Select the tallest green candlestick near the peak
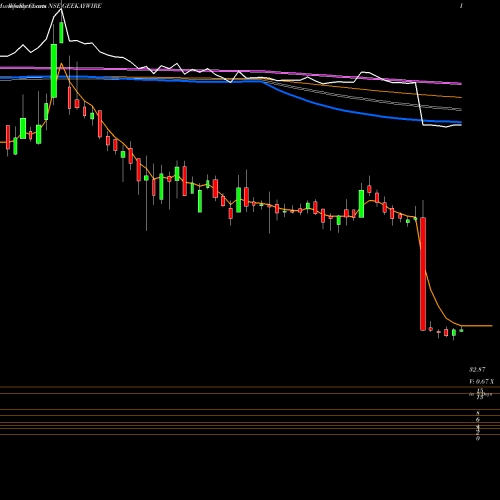The width and height of the screenshot is (500, 500). [x=54, y=71]
